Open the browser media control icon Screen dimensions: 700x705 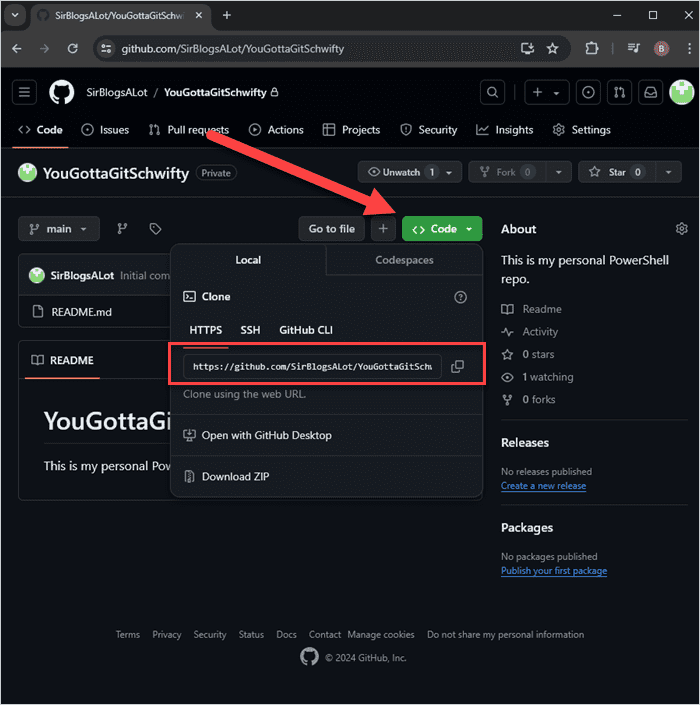(x=633, y=49)
